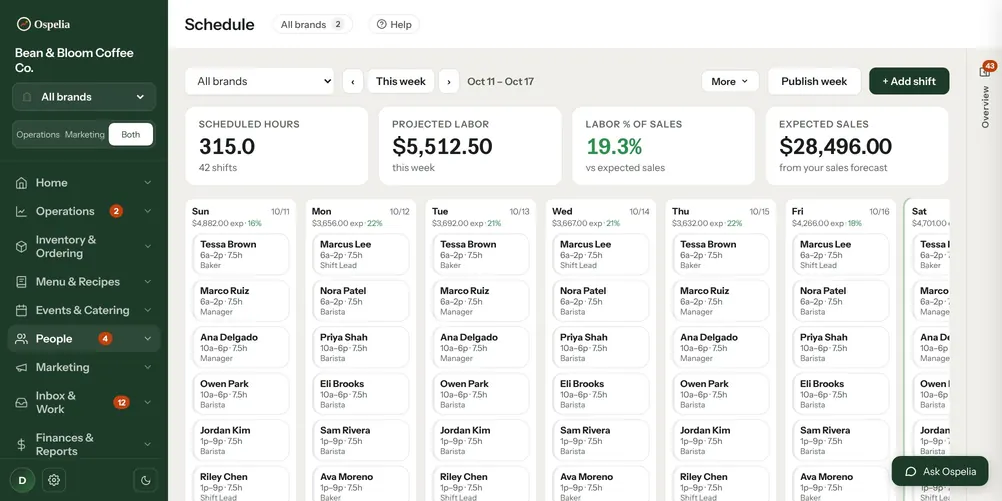Screen dimensions: 1002x501
Task: Click the Events & Catering calendar icon
Action: pos(21,311)
